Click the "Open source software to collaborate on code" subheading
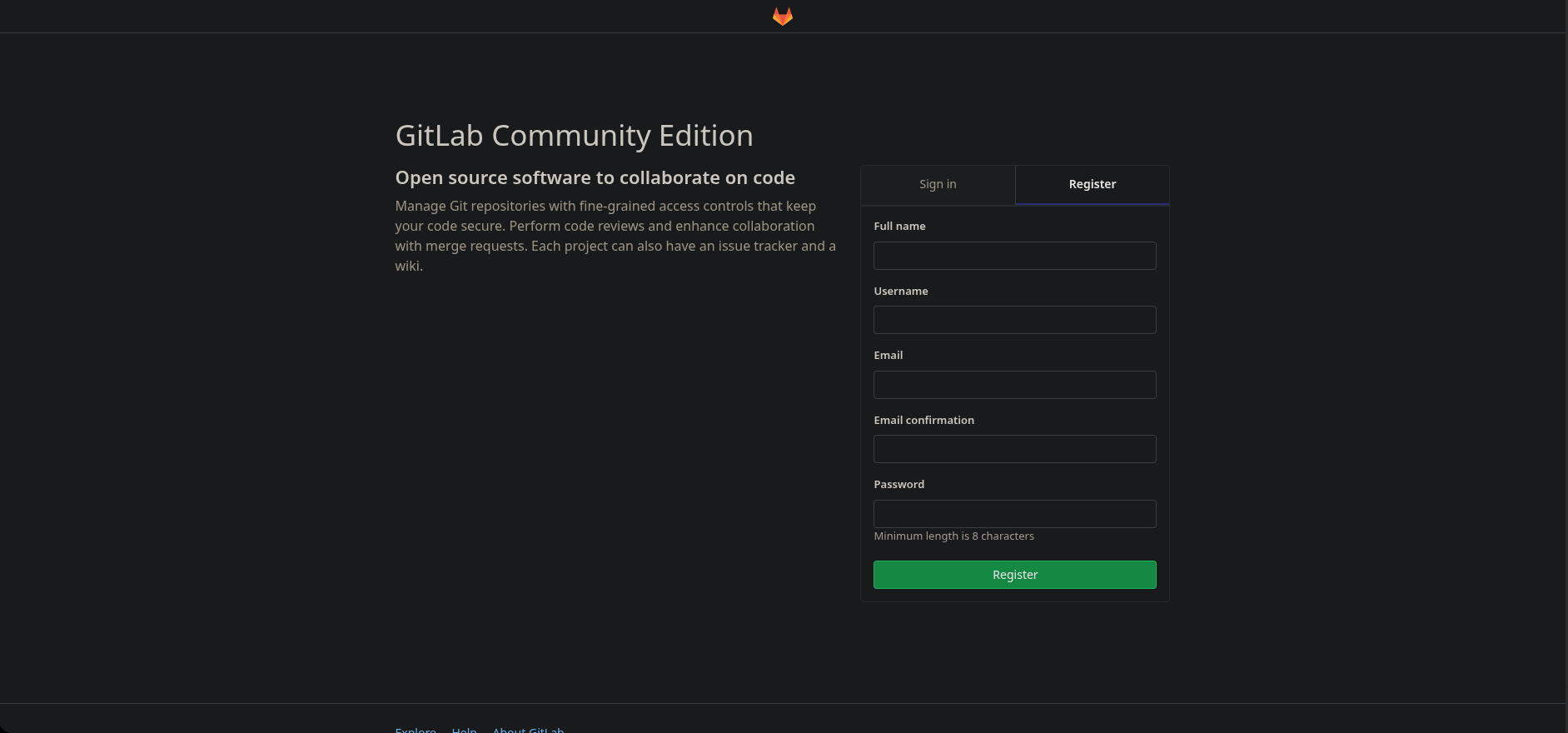Viewport: 1568px width, 733px height. click(x=595, y=177)
